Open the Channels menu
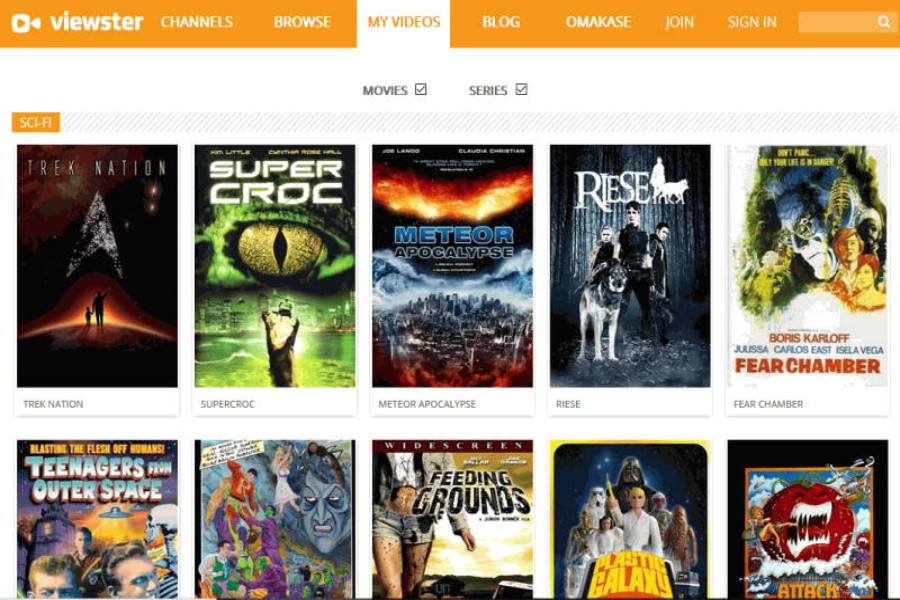 [197, 22]
